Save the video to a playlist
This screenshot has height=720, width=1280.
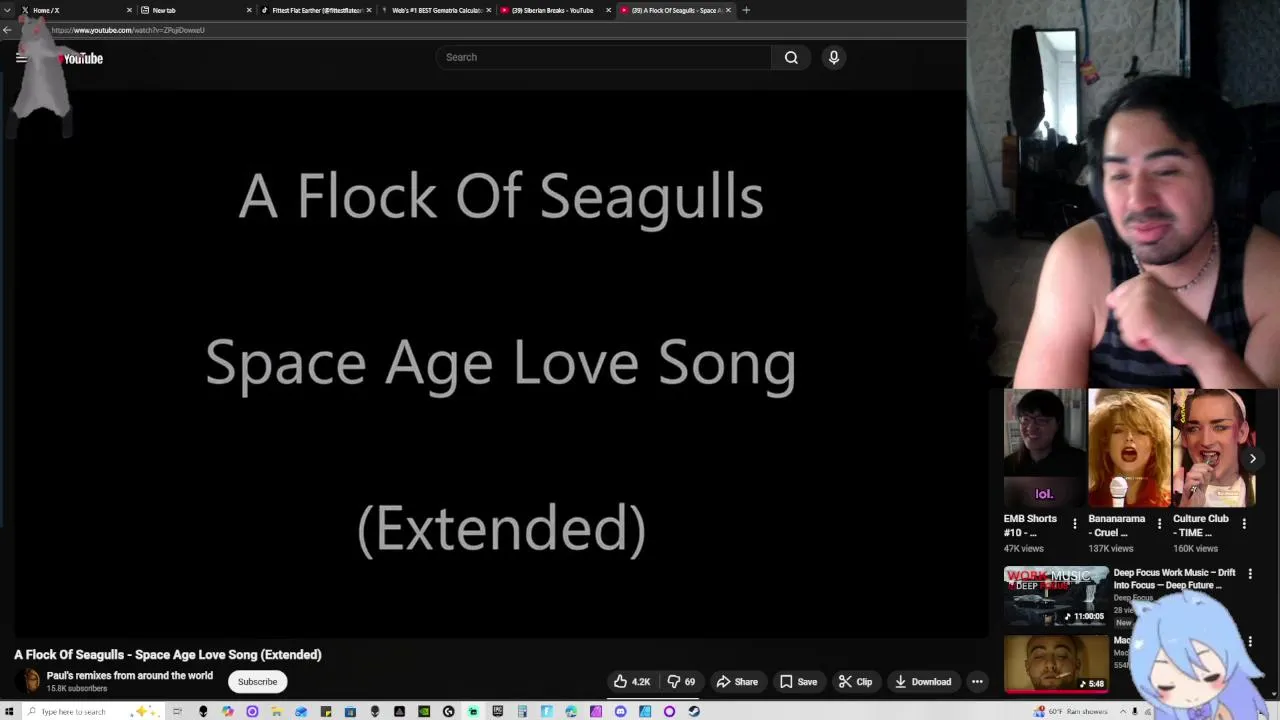pos(798,682)
